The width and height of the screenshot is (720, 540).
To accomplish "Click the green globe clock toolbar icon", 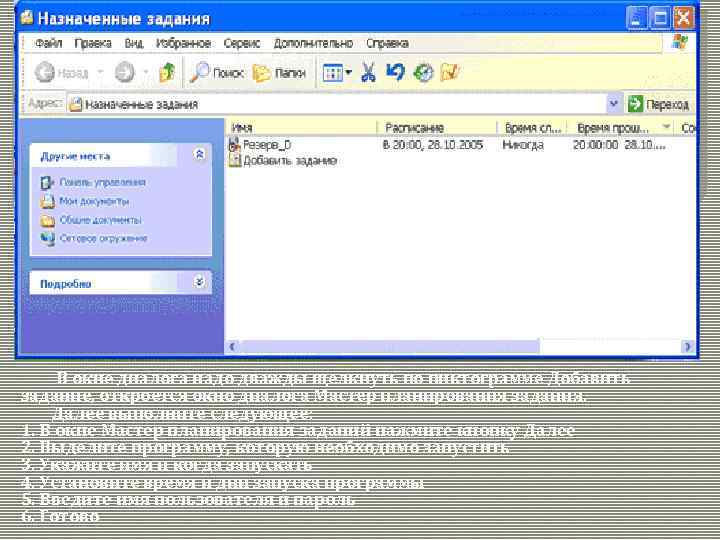I will pyautogui.click(x=423, y=73).
